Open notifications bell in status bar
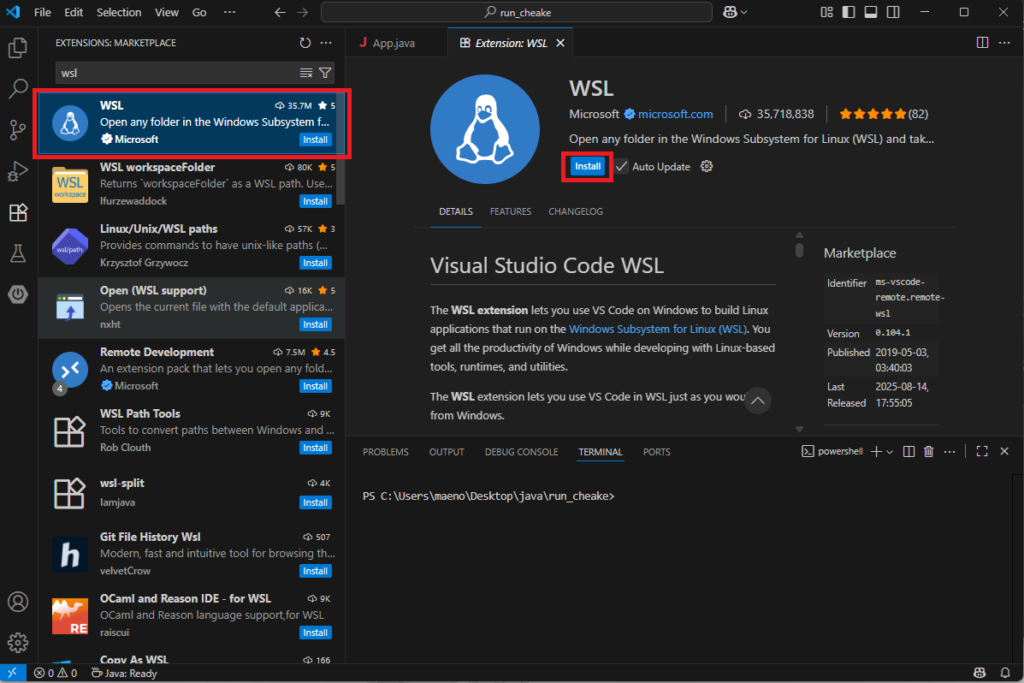1024x683 pixels. [x=1006, y=673]
